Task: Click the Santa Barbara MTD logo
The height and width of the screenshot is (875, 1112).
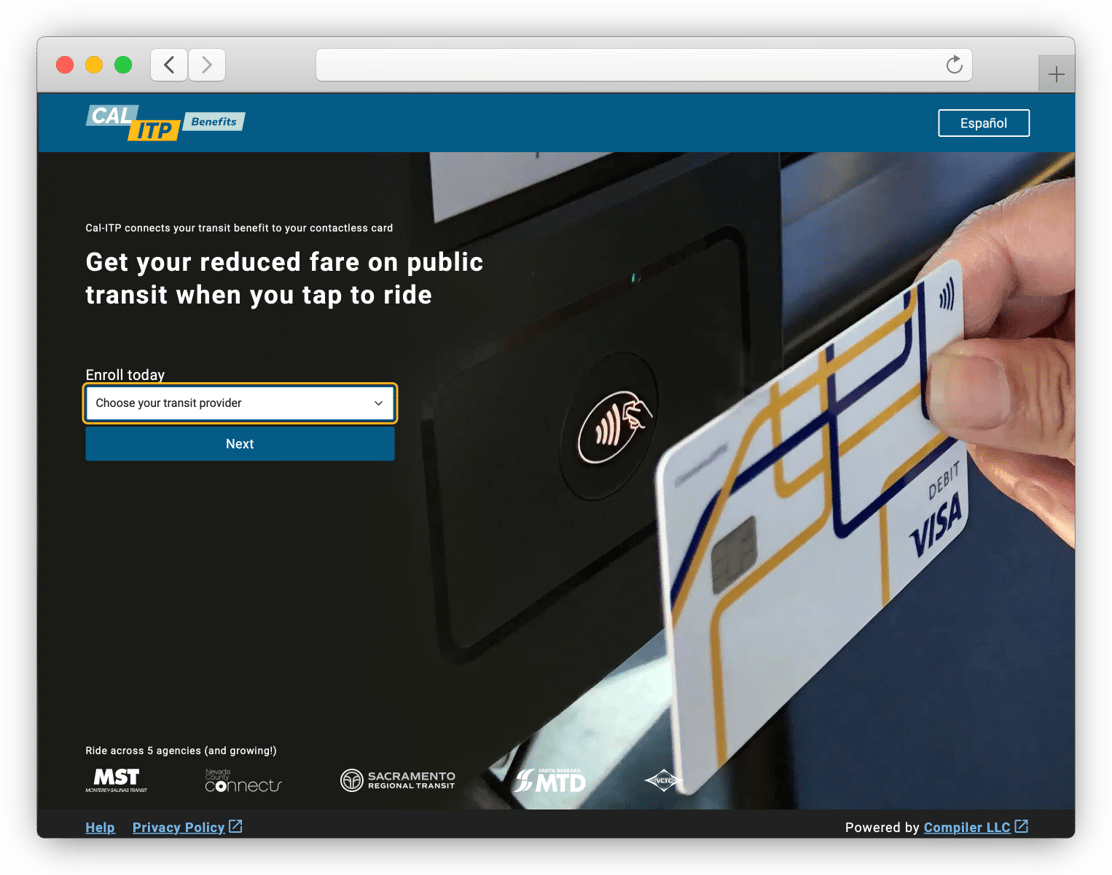Action: [550, 780]
